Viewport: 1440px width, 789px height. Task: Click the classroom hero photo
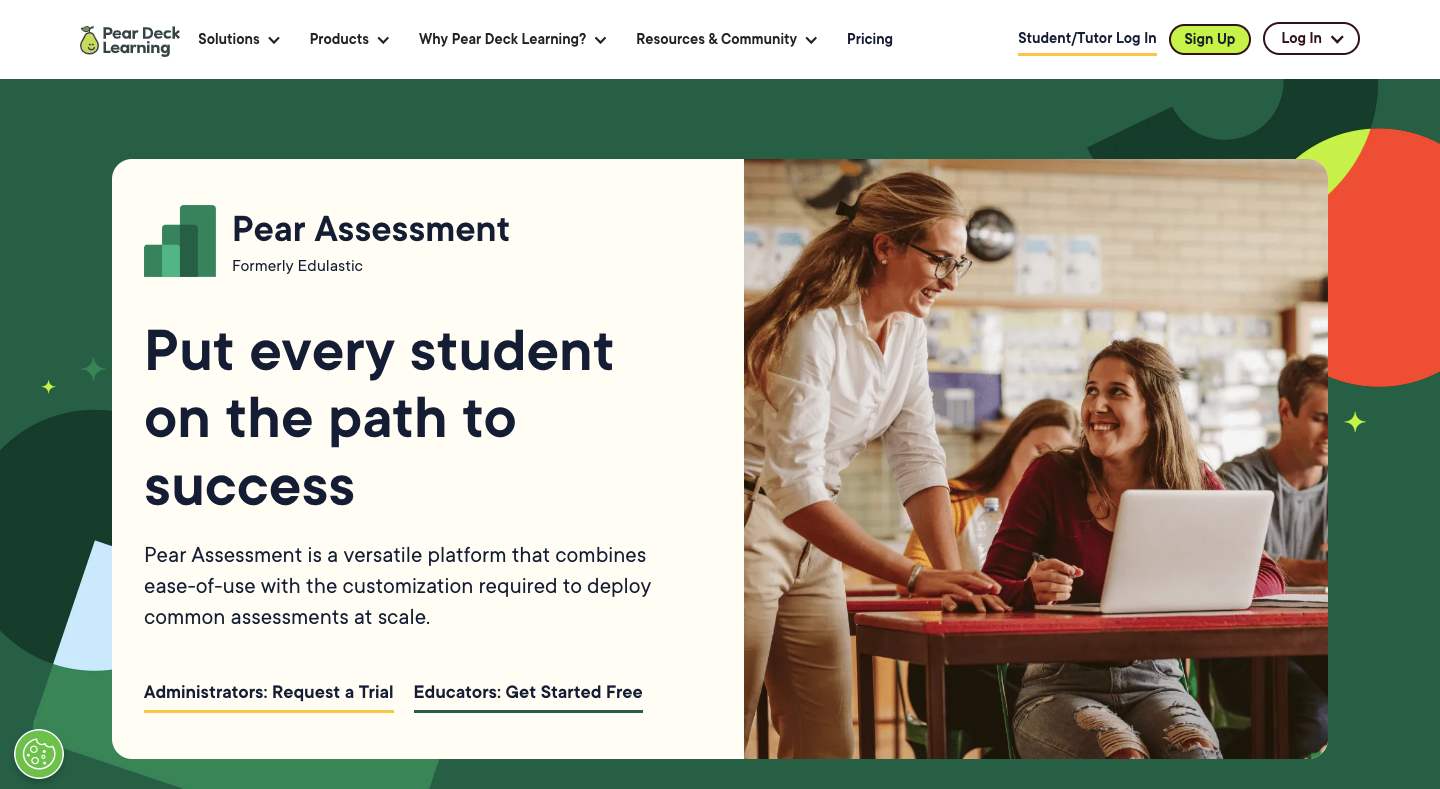click(1036, 458)
